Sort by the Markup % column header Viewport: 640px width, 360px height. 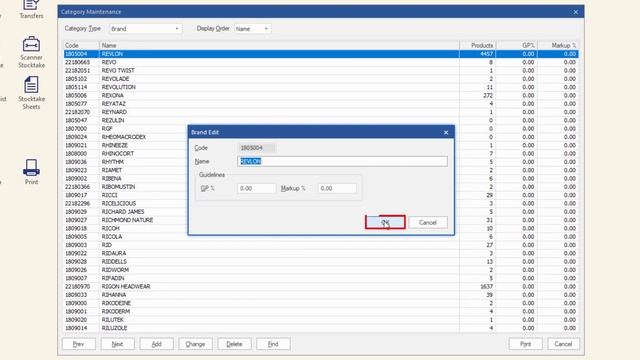[558, 45]
